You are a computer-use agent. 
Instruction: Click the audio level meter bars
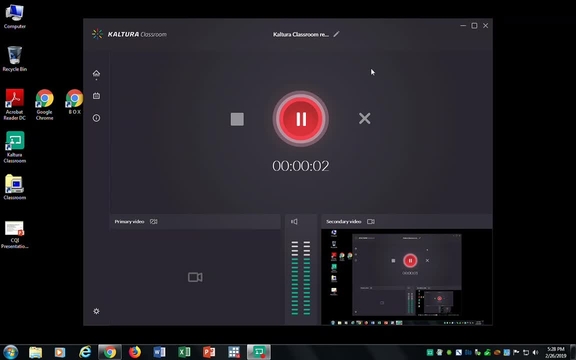[301, 278]
